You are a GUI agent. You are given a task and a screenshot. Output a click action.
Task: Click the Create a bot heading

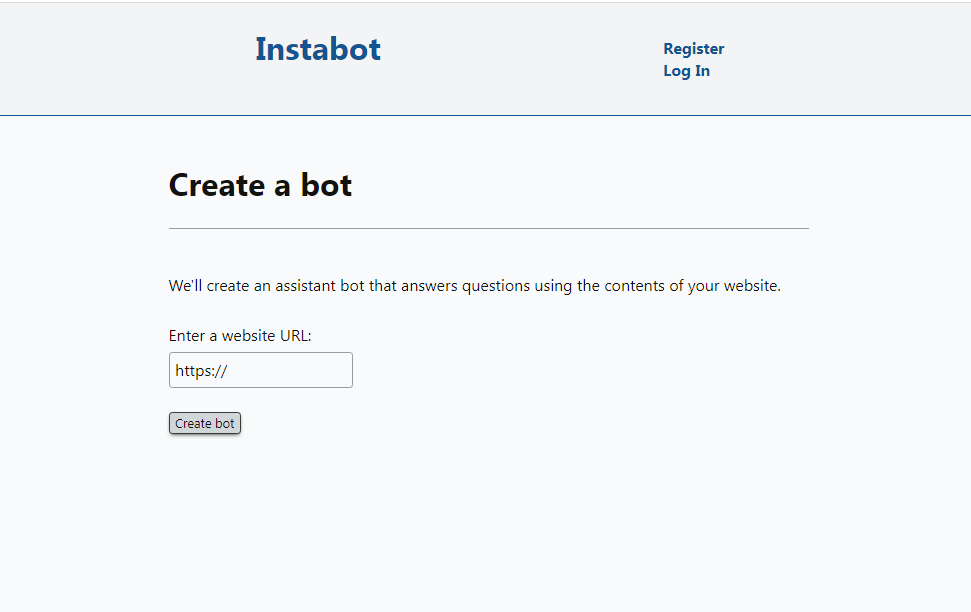[260, 185]
